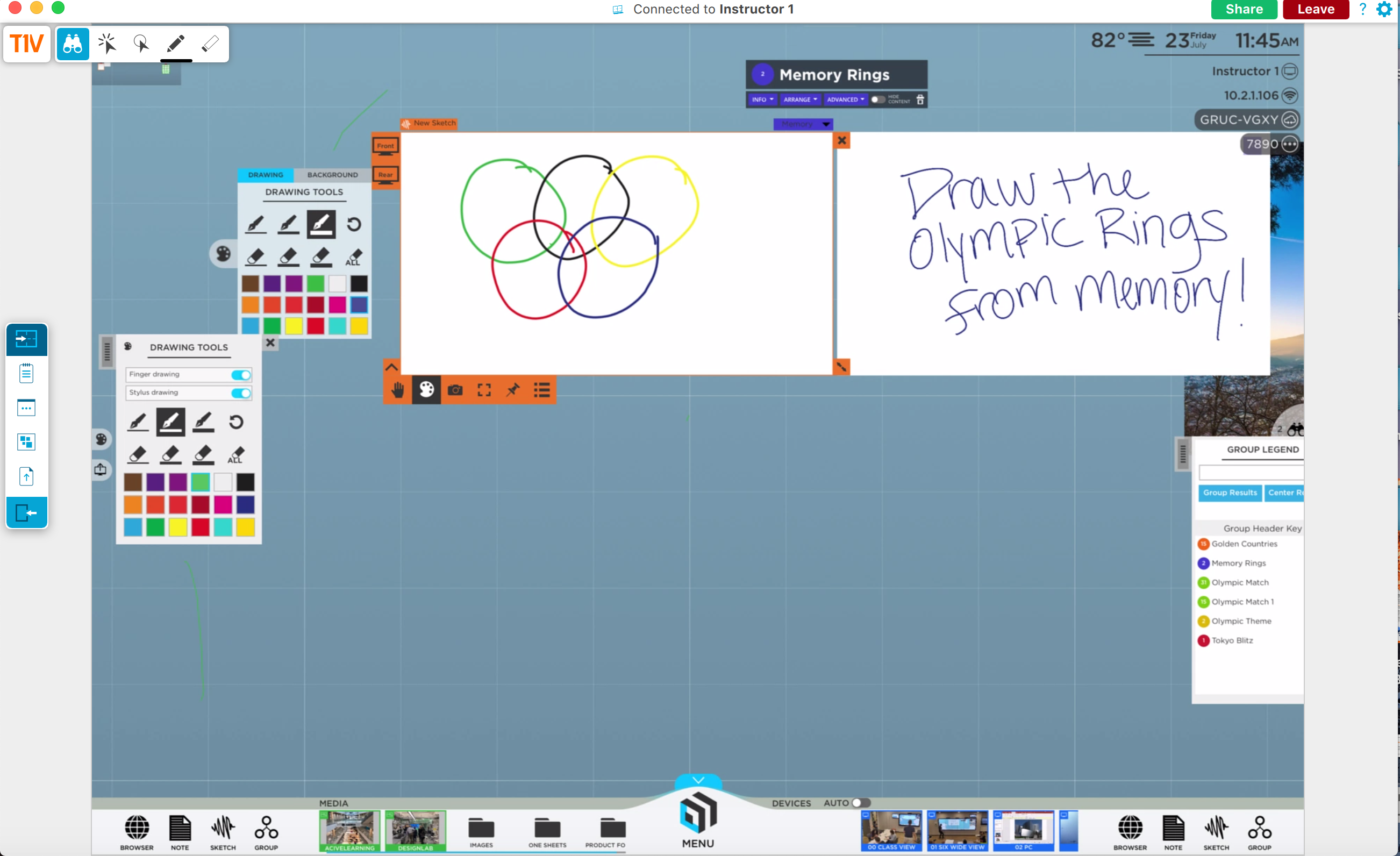
Task: Select the Rear sketch layer tab
Action: pos(385,175)
